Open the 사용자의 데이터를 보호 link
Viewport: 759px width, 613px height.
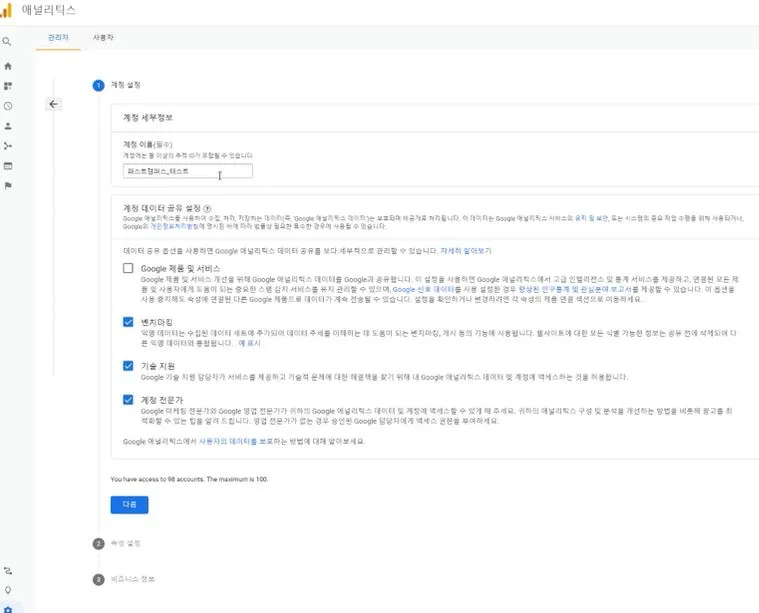pyautogui.click(x=236, y=442)
